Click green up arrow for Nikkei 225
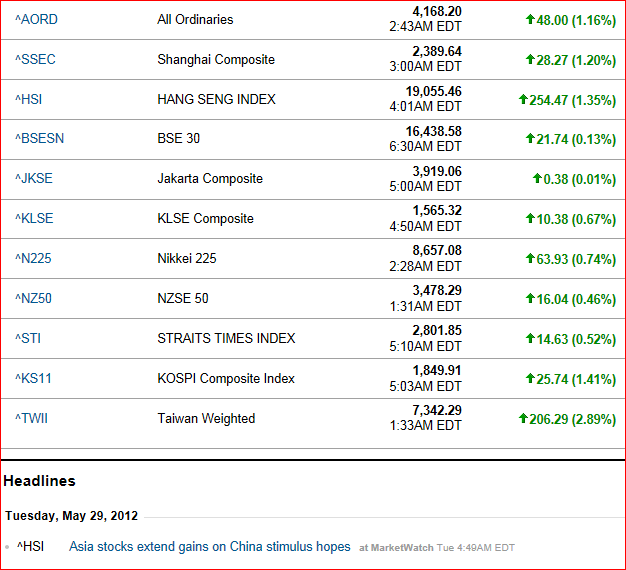The image size is (626, 570). tap(530, 258)
